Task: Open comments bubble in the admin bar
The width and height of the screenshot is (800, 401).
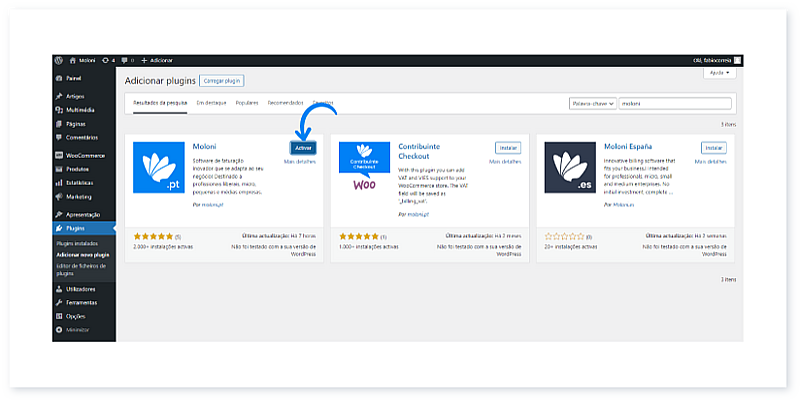Action: coord(126,60)
